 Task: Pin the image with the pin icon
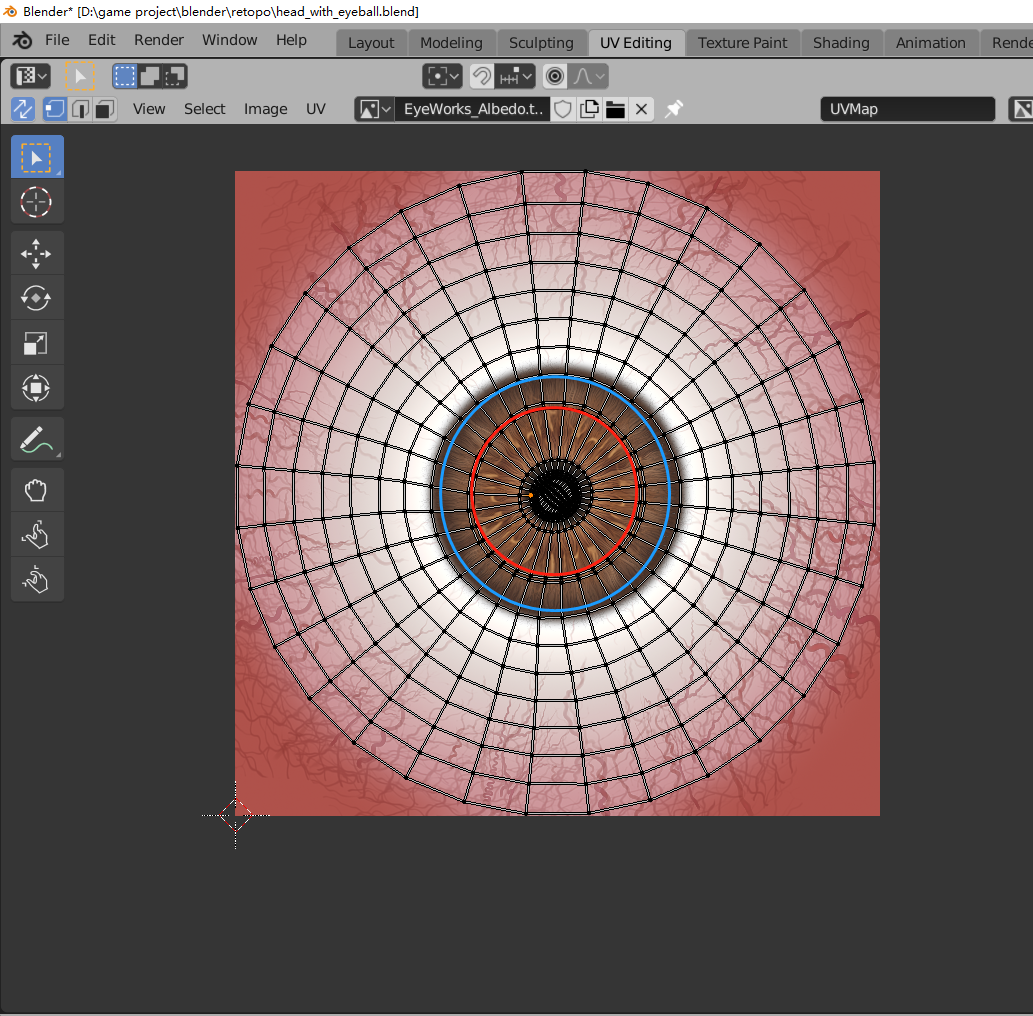[674, 109]
